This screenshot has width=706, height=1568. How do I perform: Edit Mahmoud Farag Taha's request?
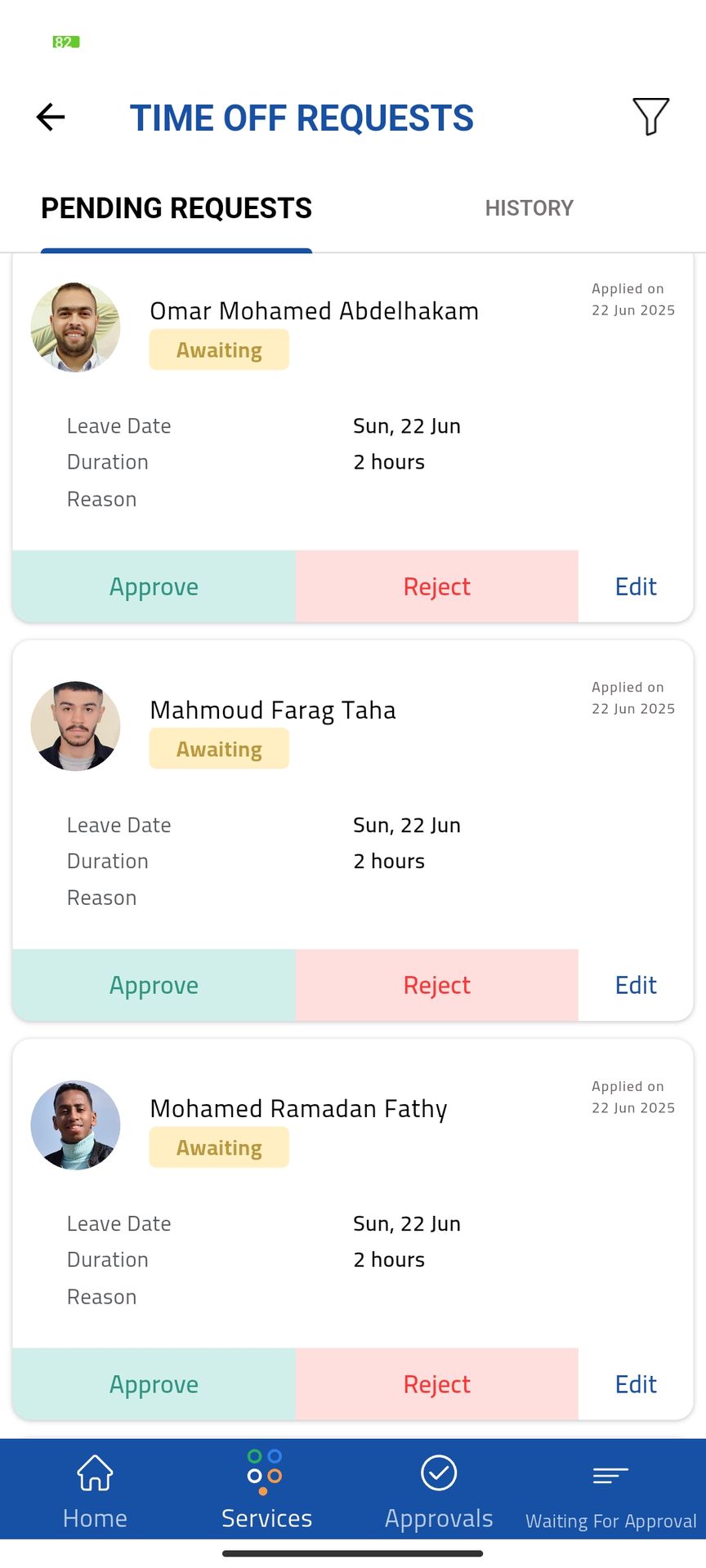pos(636,985)
